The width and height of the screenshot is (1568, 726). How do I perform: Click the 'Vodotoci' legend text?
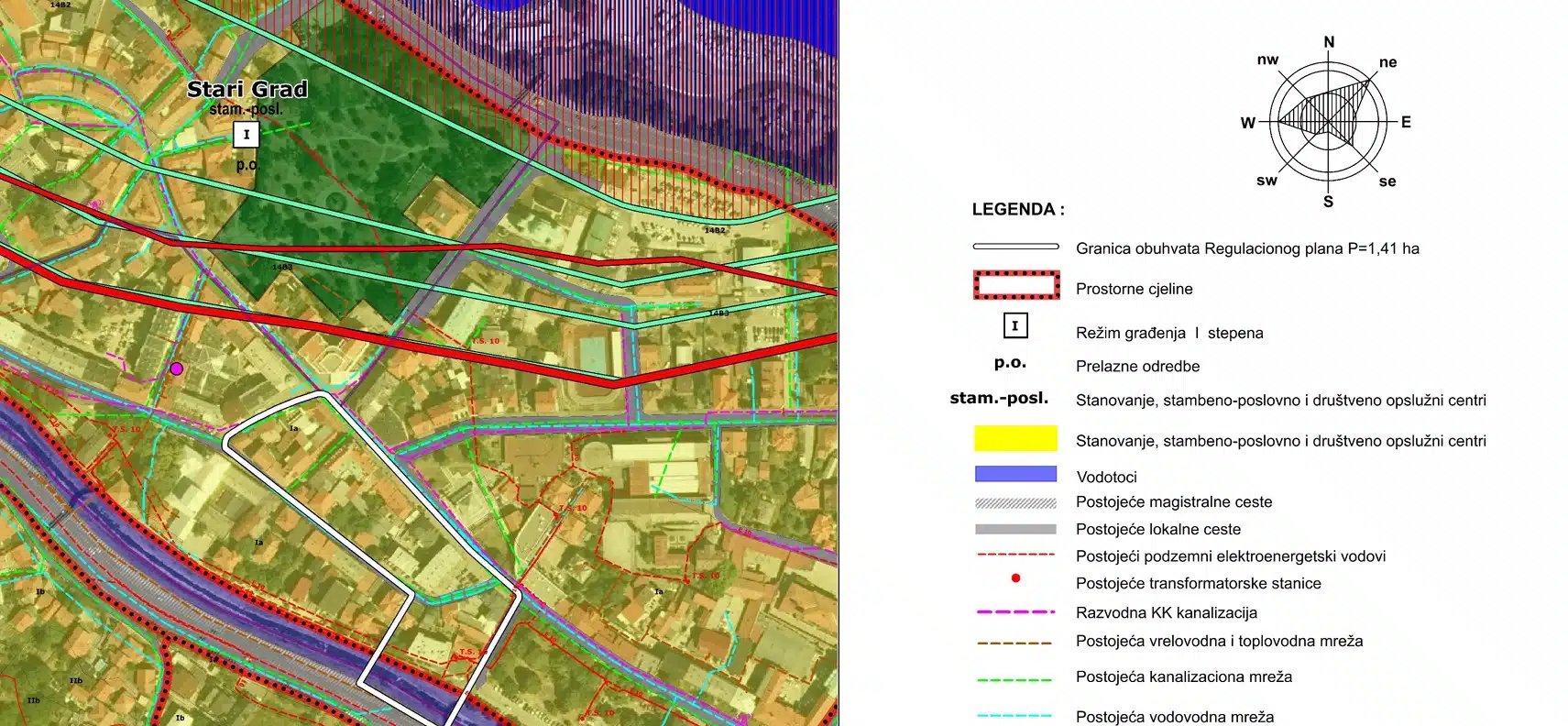(x=1106, y=477)
